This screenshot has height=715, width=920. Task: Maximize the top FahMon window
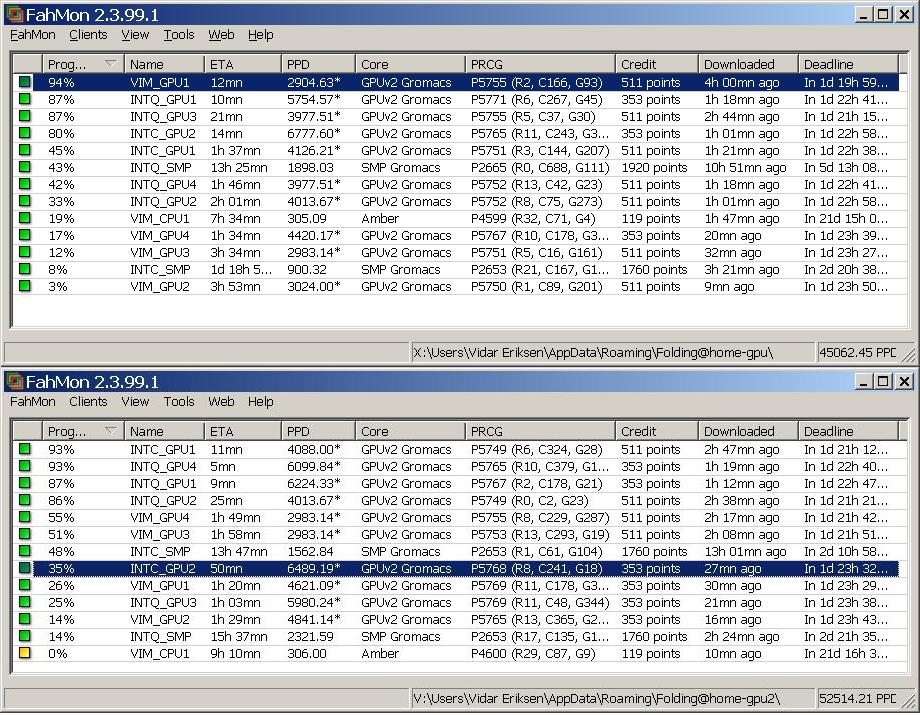pos(883,14)
